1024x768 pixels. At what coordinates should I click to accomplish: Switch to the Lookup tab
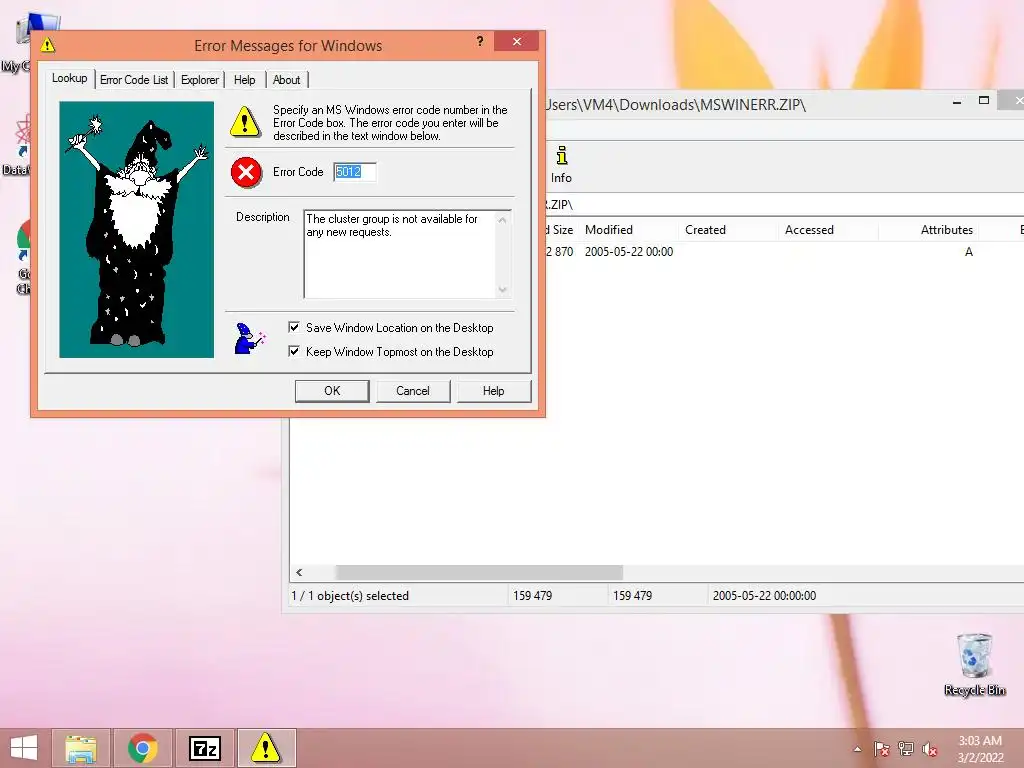coord(69,78)
